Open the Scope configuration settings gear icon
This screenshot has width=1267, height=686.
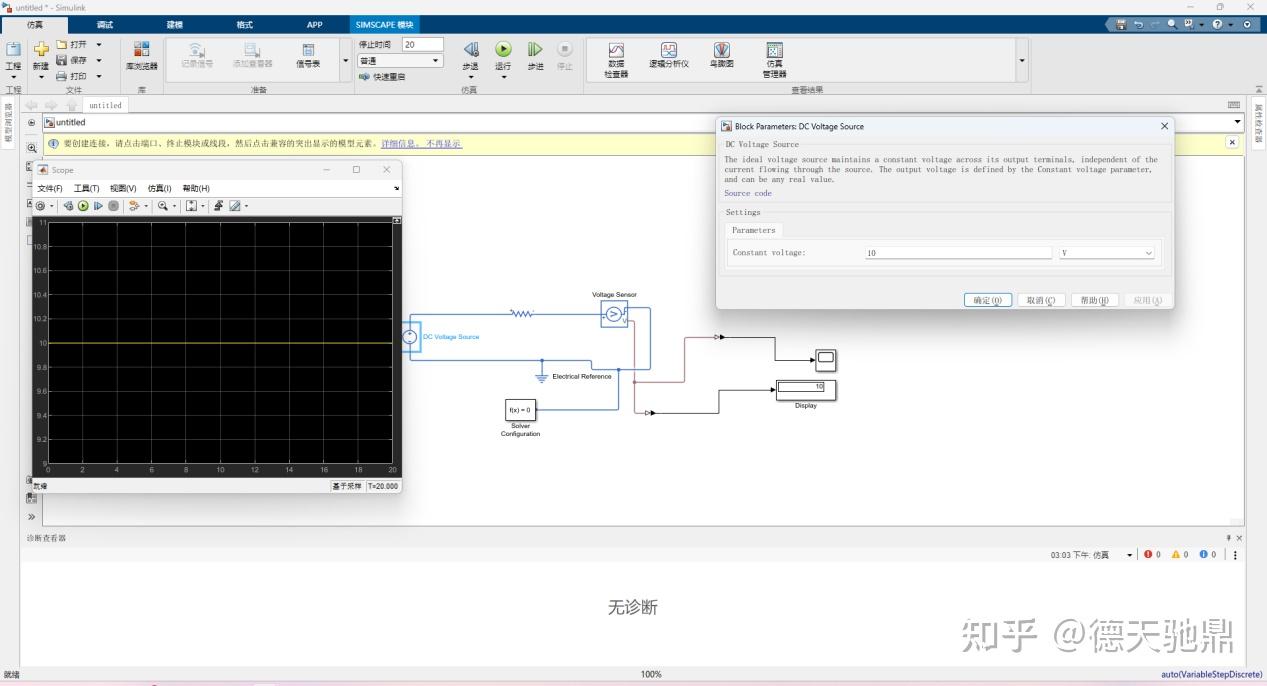click(40, 206)
